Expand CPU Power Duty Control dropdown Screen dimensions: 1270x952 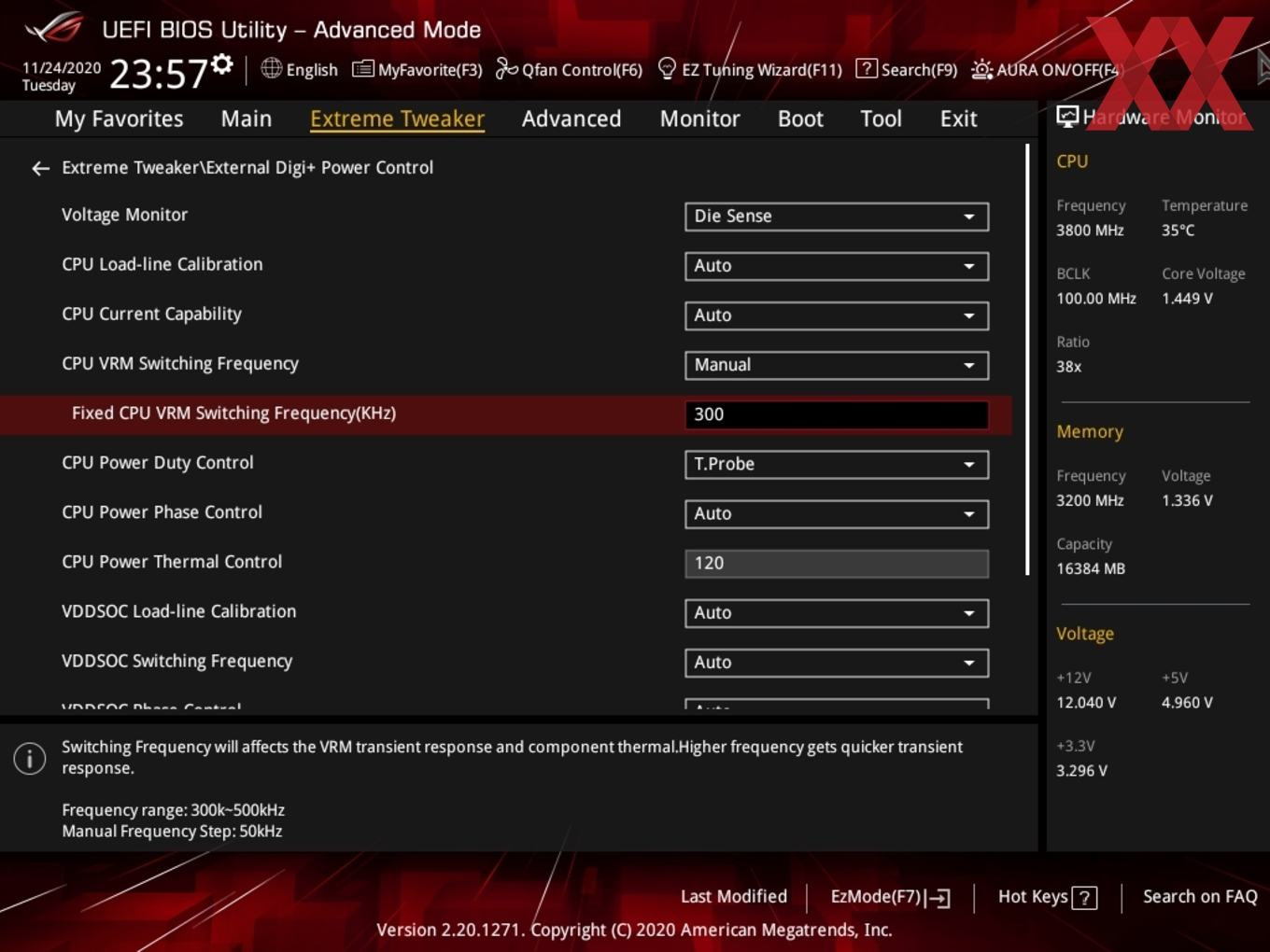tap(837, 464)
